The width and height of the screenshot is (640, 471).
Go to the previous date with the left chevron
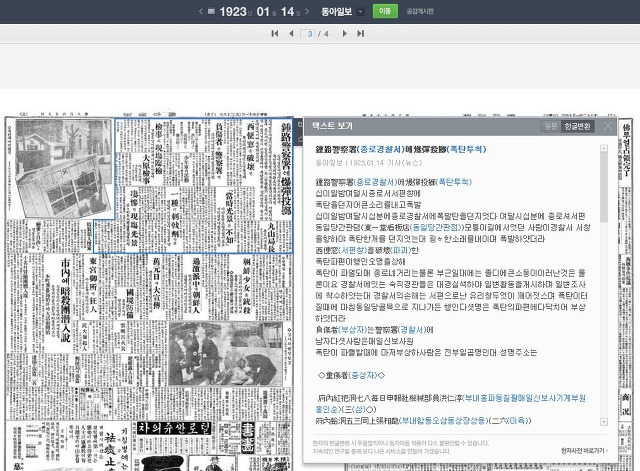(200, 11)
